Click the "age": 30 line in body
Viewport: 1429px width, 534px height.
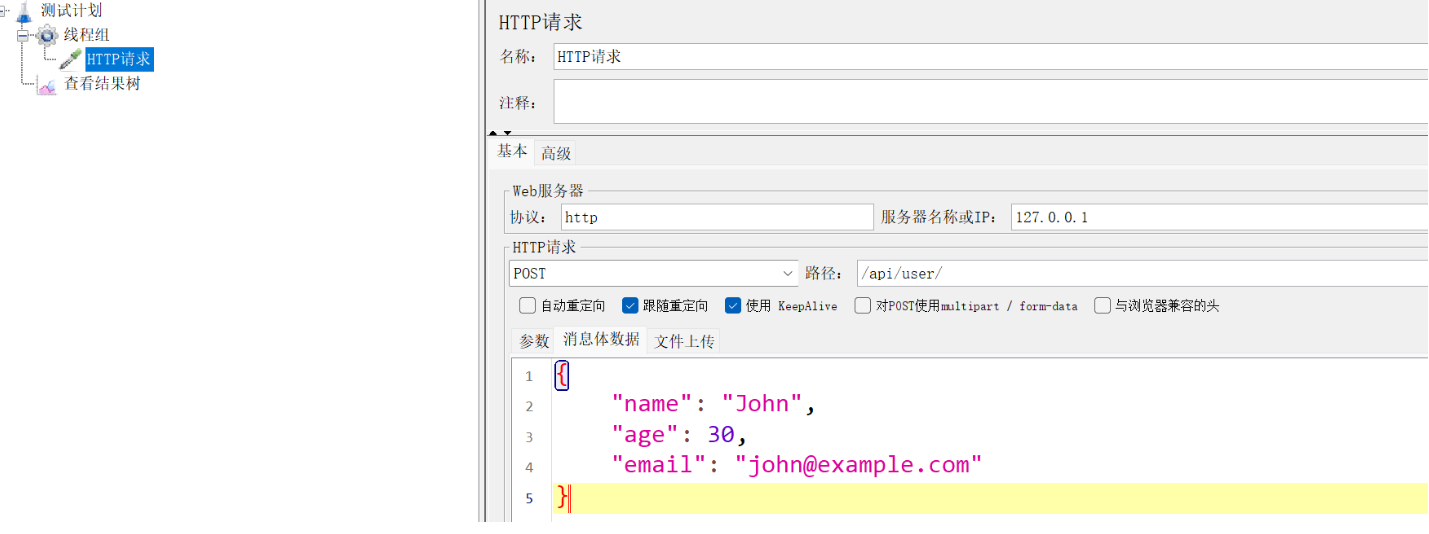679,434
